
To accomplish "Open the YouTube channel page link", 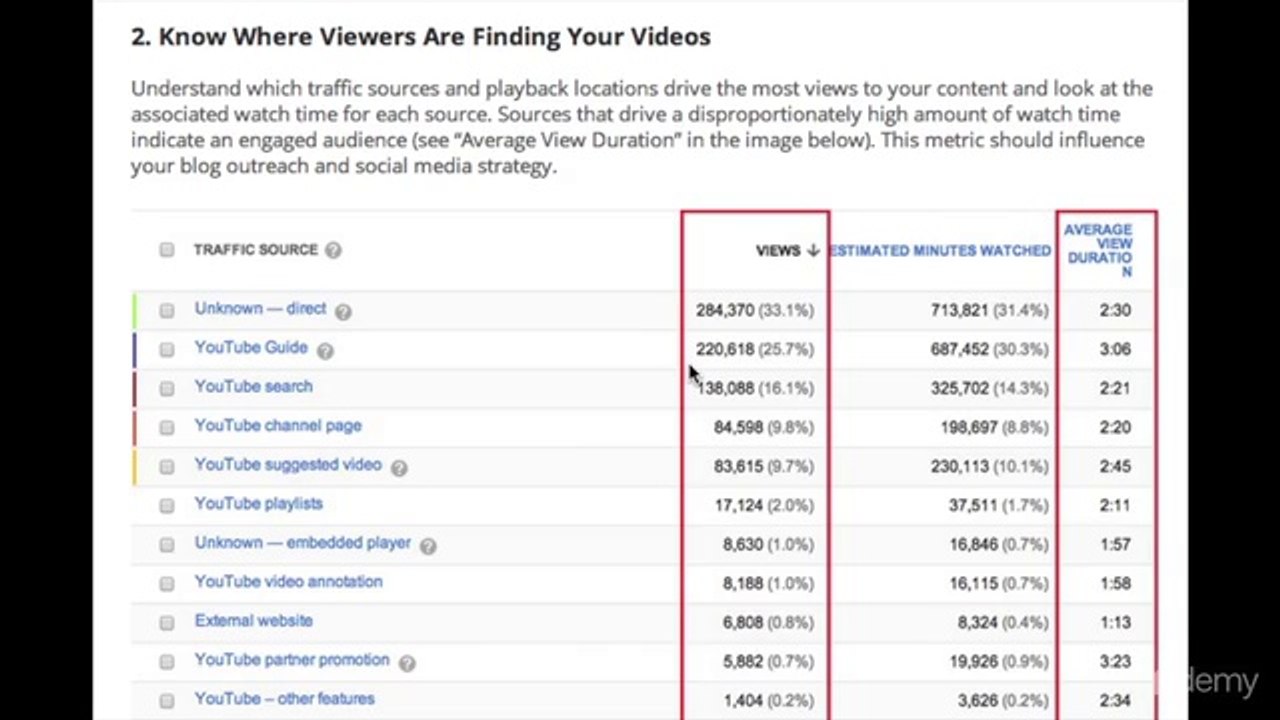I will coord(278,426).
